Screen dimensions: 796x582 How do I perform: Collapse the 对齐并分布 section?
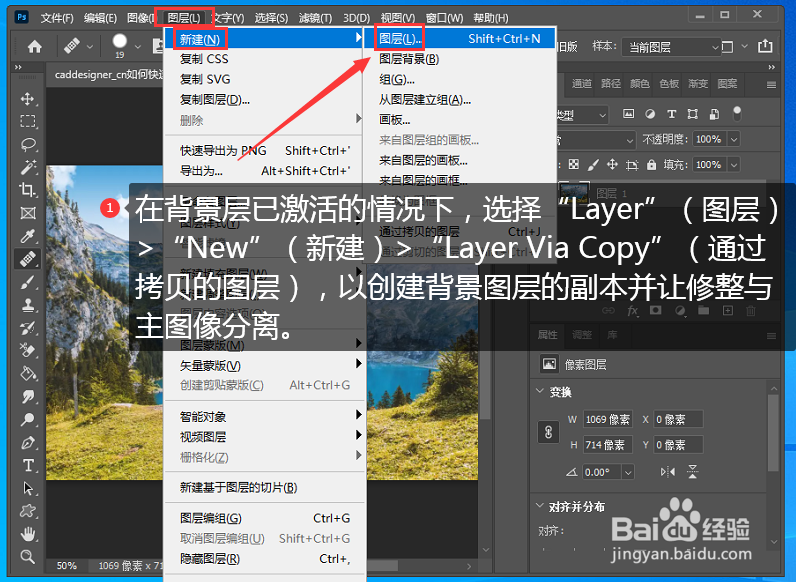(540, 505)
